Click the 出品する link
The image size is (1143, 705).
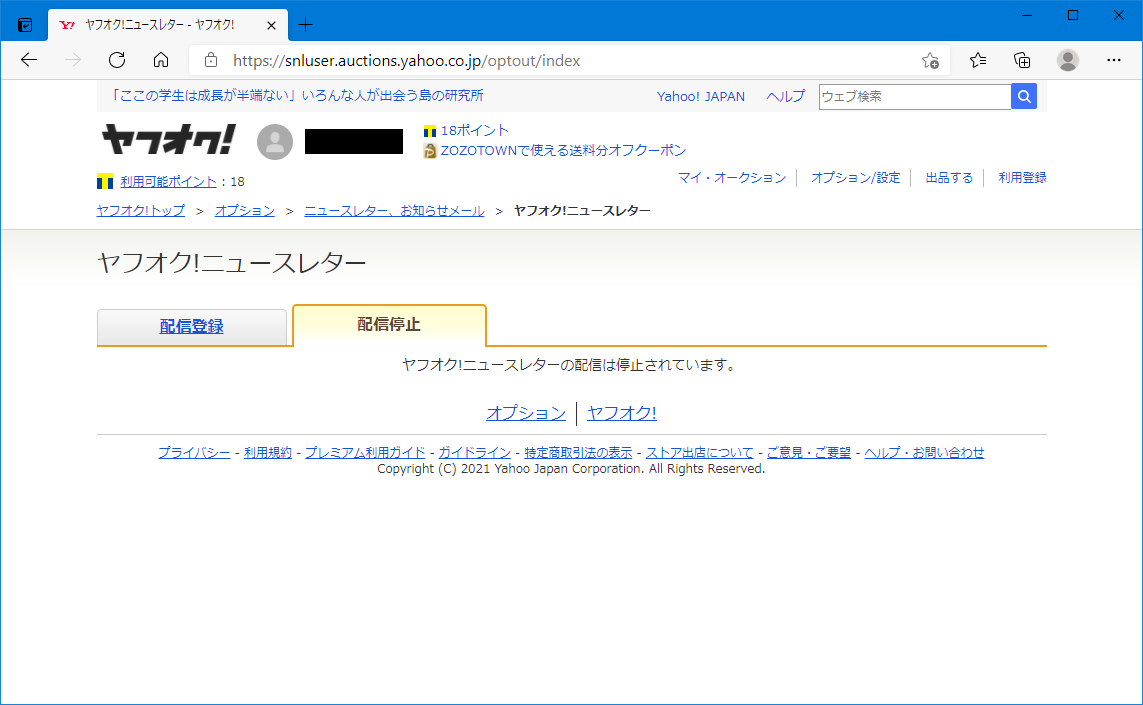coord(949,178)
